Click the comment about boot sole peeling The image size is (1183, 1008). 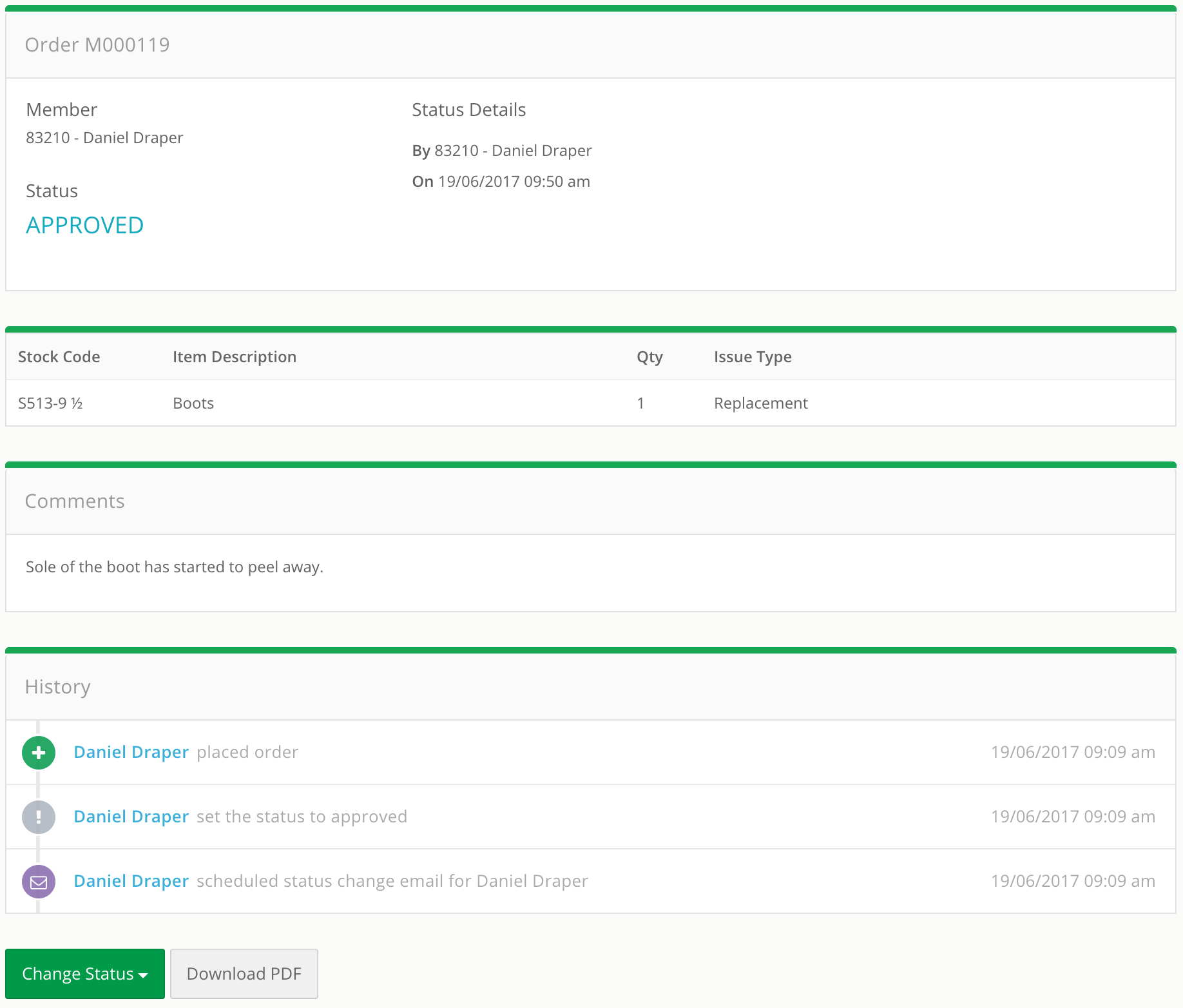[175, 567]
